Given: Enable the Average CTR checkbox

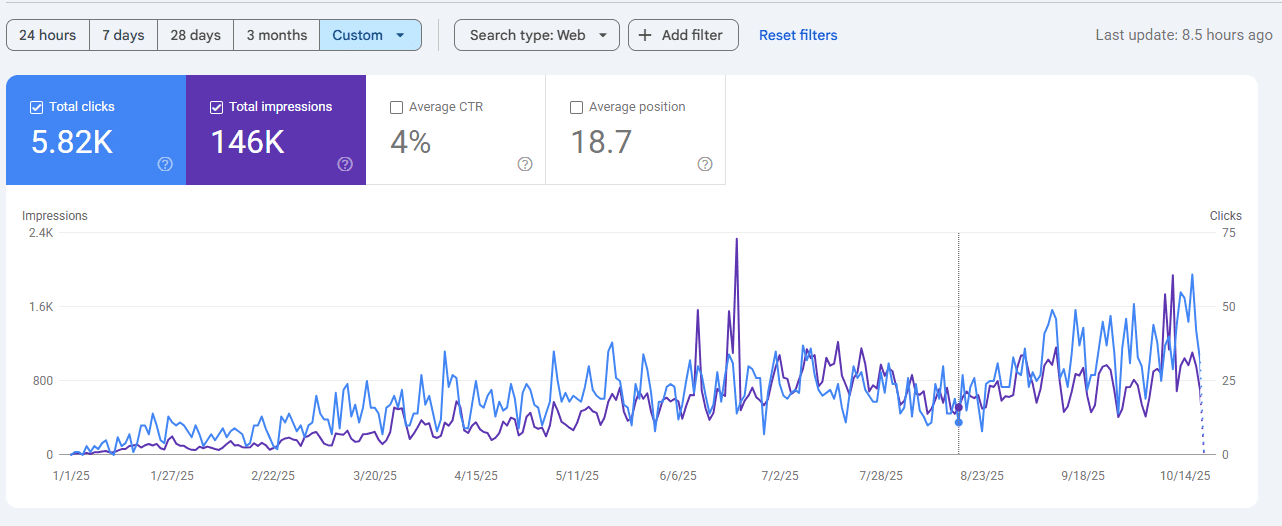Looking at the screenshot, I should pos(397,107).
